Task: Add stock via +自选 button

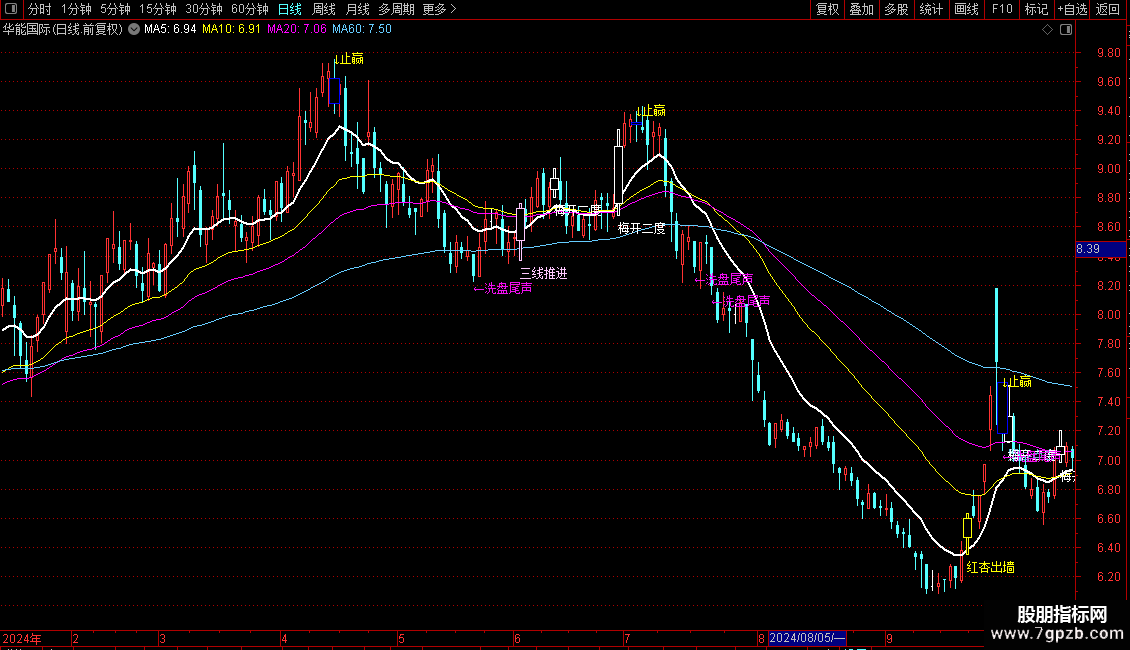Action: [1072, 9]
